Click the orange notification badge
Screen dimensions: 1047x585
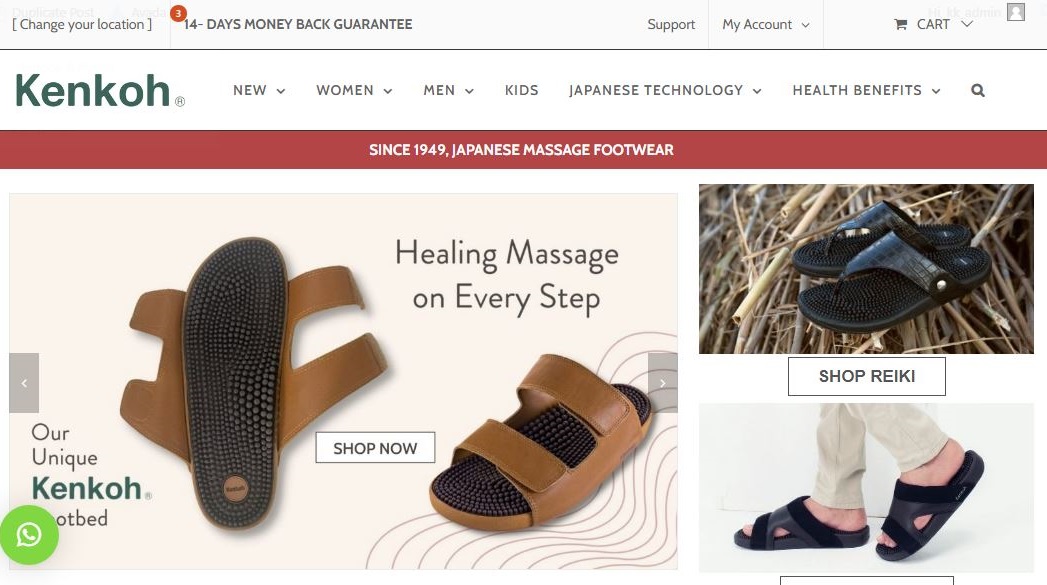pyautogui.click(x=178, y=13)
